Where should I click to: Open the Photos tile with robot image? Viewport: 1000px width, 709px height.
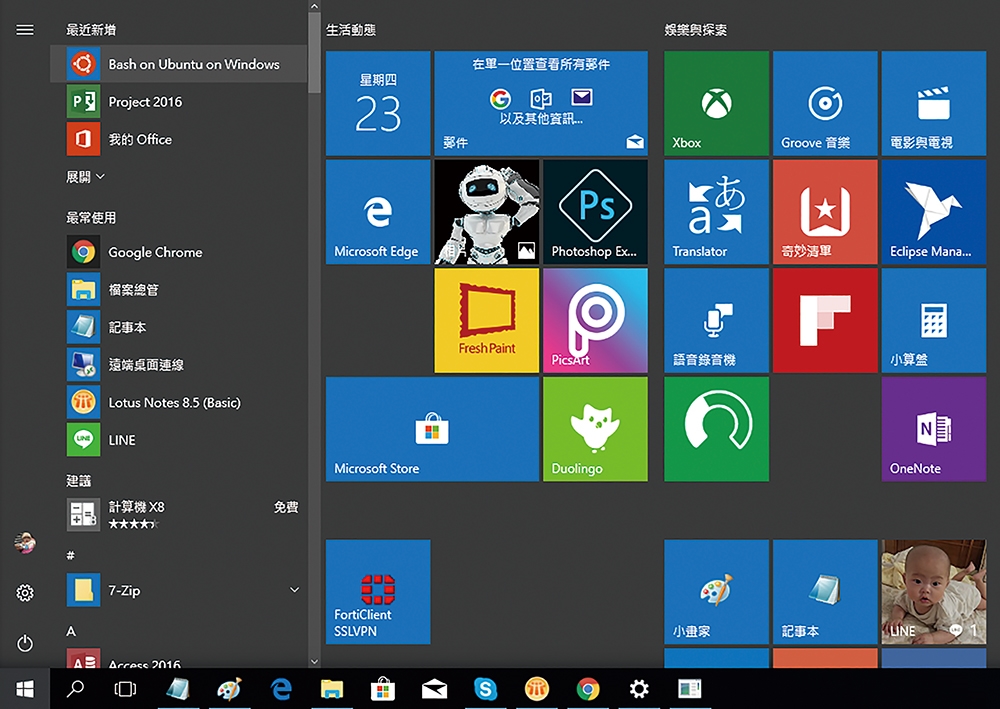[x=487, y=212]
